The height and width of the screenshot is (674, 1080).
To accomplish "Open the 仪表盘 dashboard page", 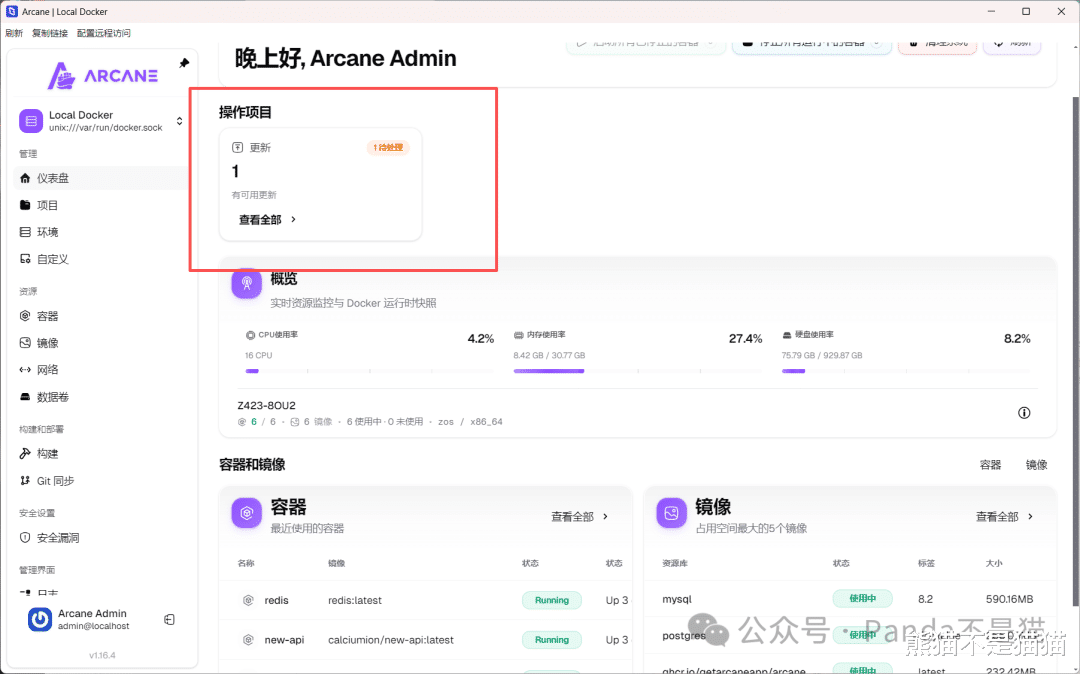I will [101, 178].
